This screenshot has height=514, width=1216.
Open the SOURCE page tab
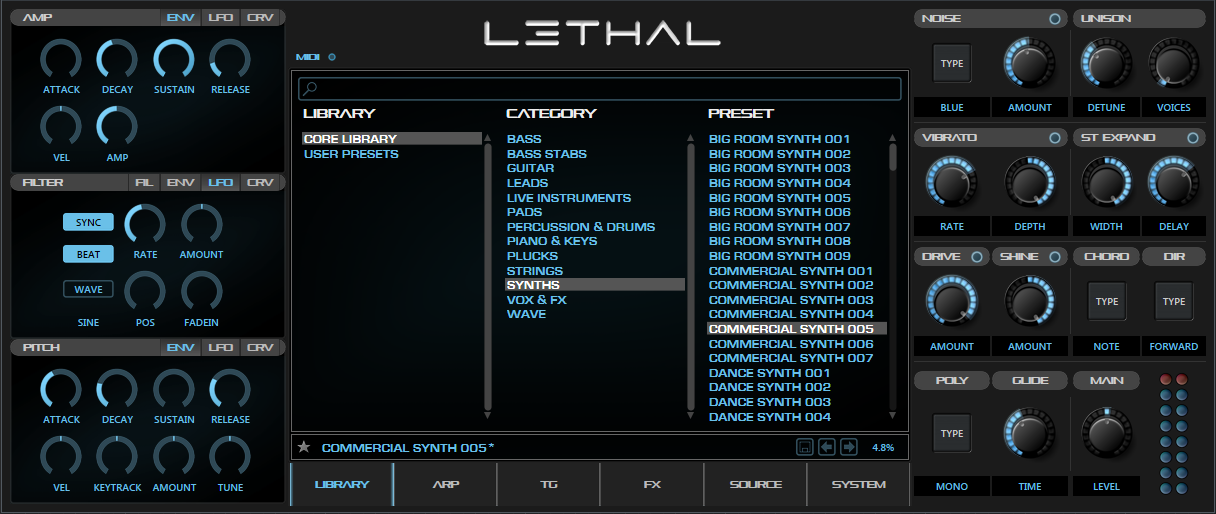coord(755,485)
